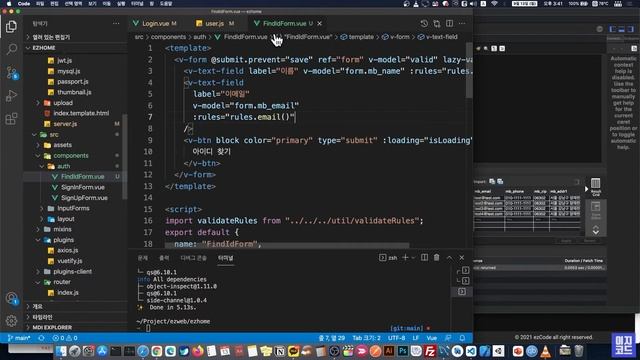The width and height of the screenshot is (640, 360).
Task: Maximize the terminal panel with the chevron up
Action: pyautogui.click(x=449, y=258)
